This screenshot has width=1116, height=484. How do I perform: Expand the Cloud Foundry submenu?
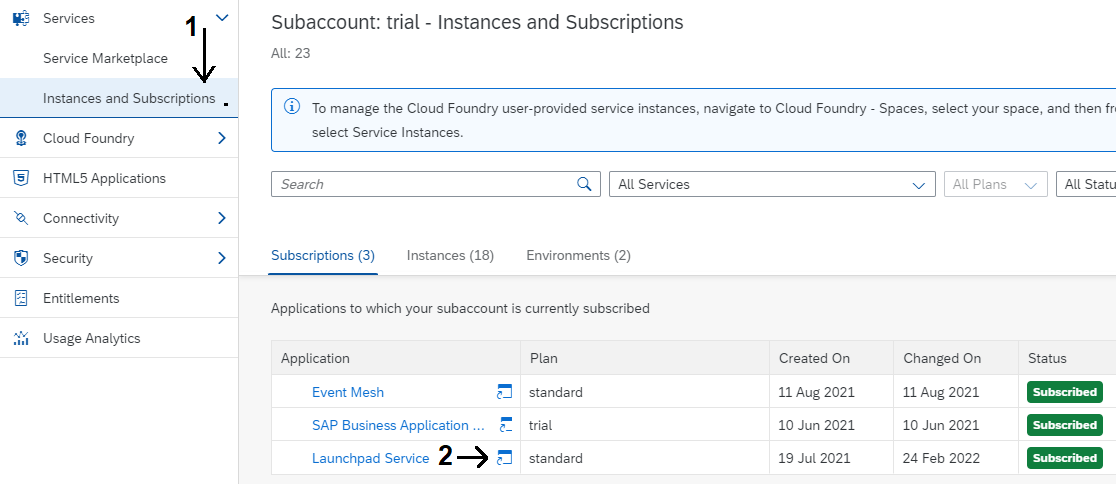tap(222, 138)
